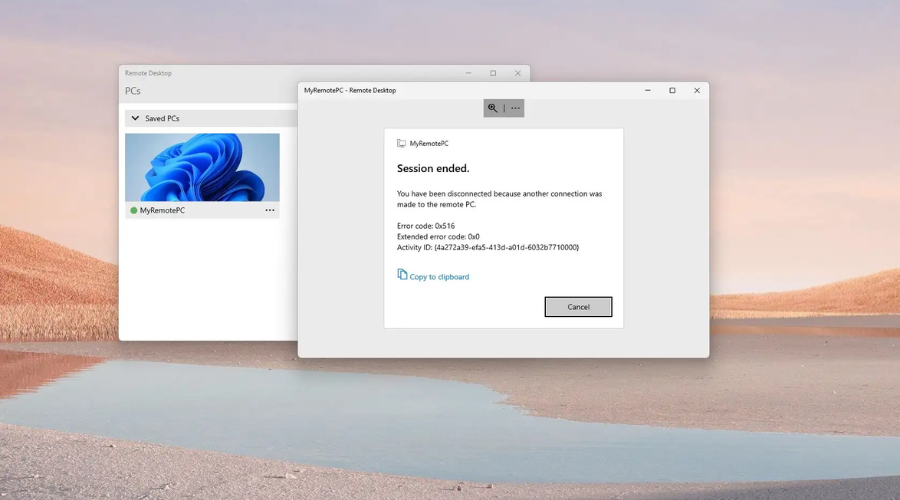Image resolution: width=900 pixels, height=500 pixels.
Task: Click the zoom magnifier icon in connection bar
Action: [492, 108]
